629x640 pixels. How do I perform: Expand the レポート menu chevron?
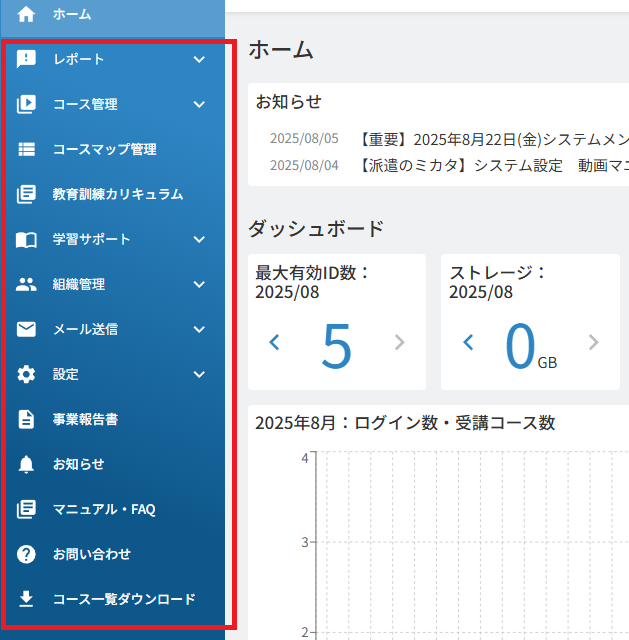coord(199,60)
